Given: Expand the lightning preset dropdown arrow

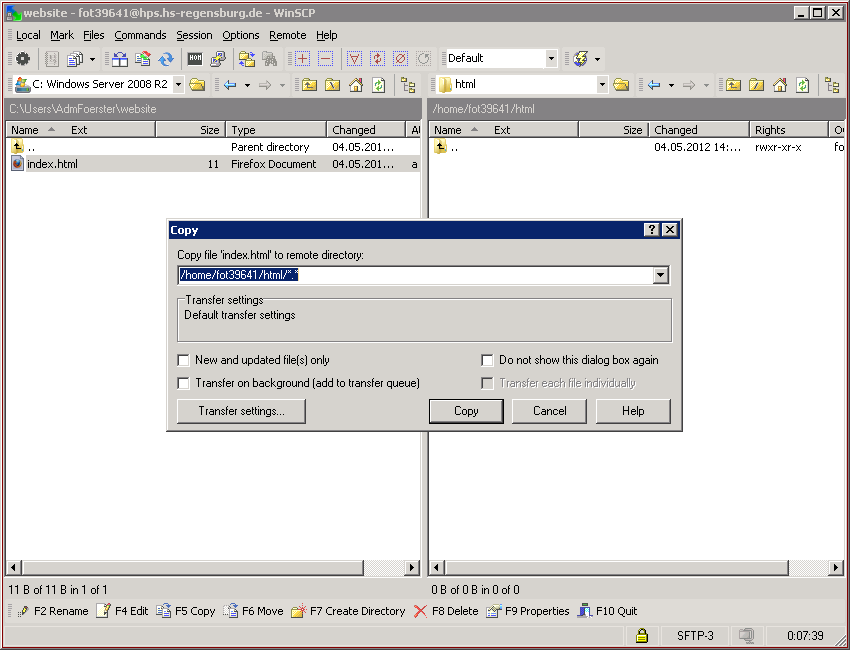Looking at the screenshot, I should pos(597,59).
